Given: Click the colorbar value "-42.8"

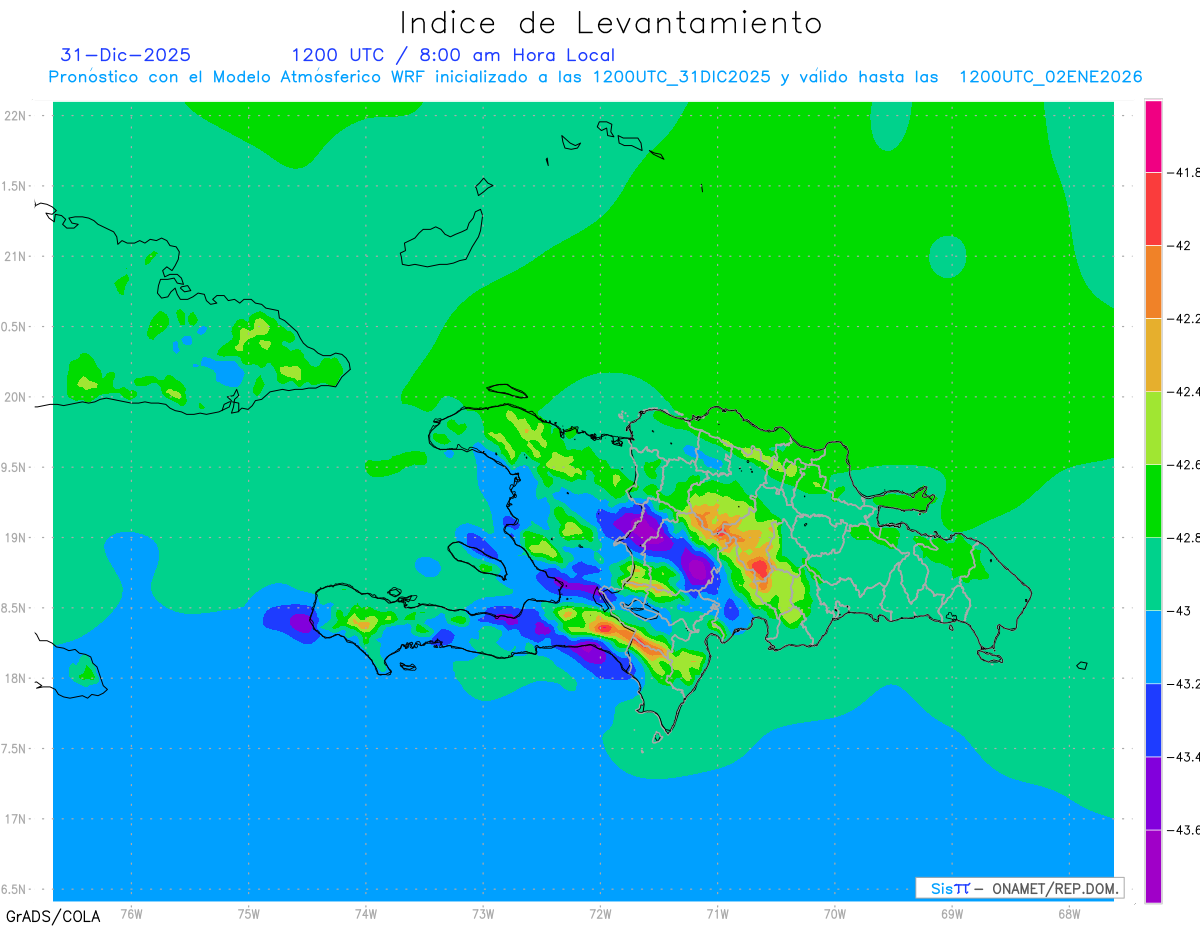Looking at the screenshot, I should point(1184,537).
